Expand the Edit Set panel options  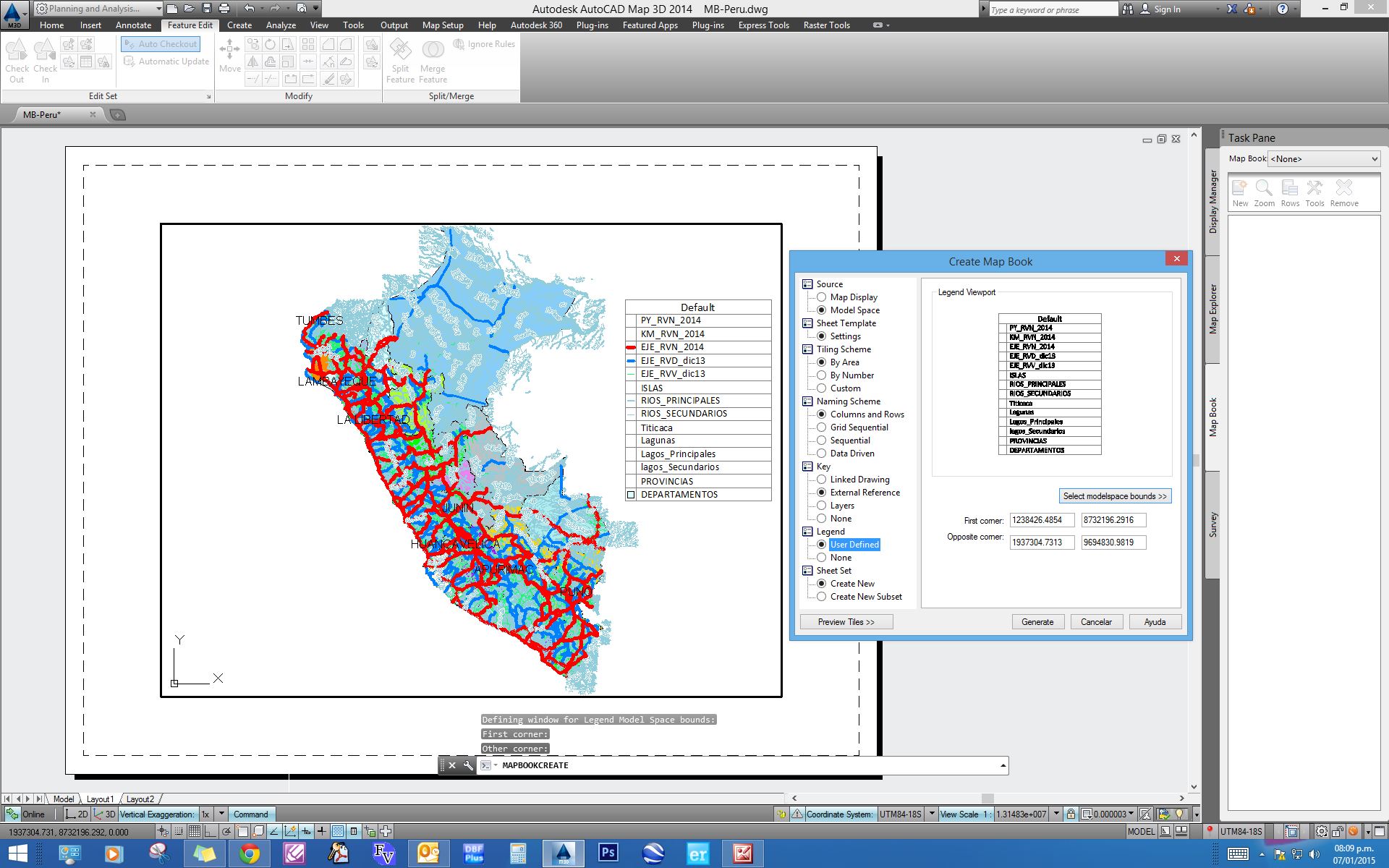pyautogui.click(x=209, y=95)
